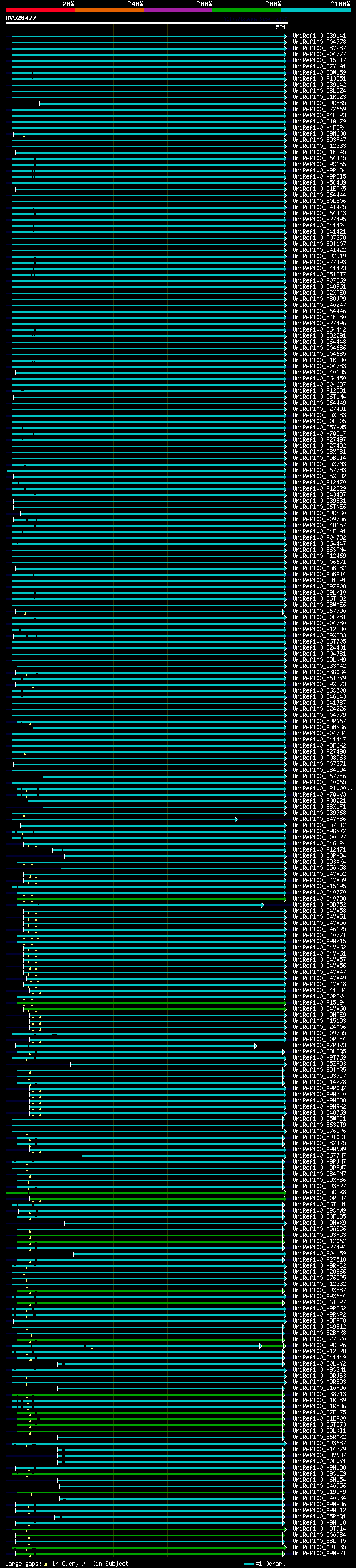
Task: Select hit UniRef100_B8XLF1
Action: [x=319, y=807]
